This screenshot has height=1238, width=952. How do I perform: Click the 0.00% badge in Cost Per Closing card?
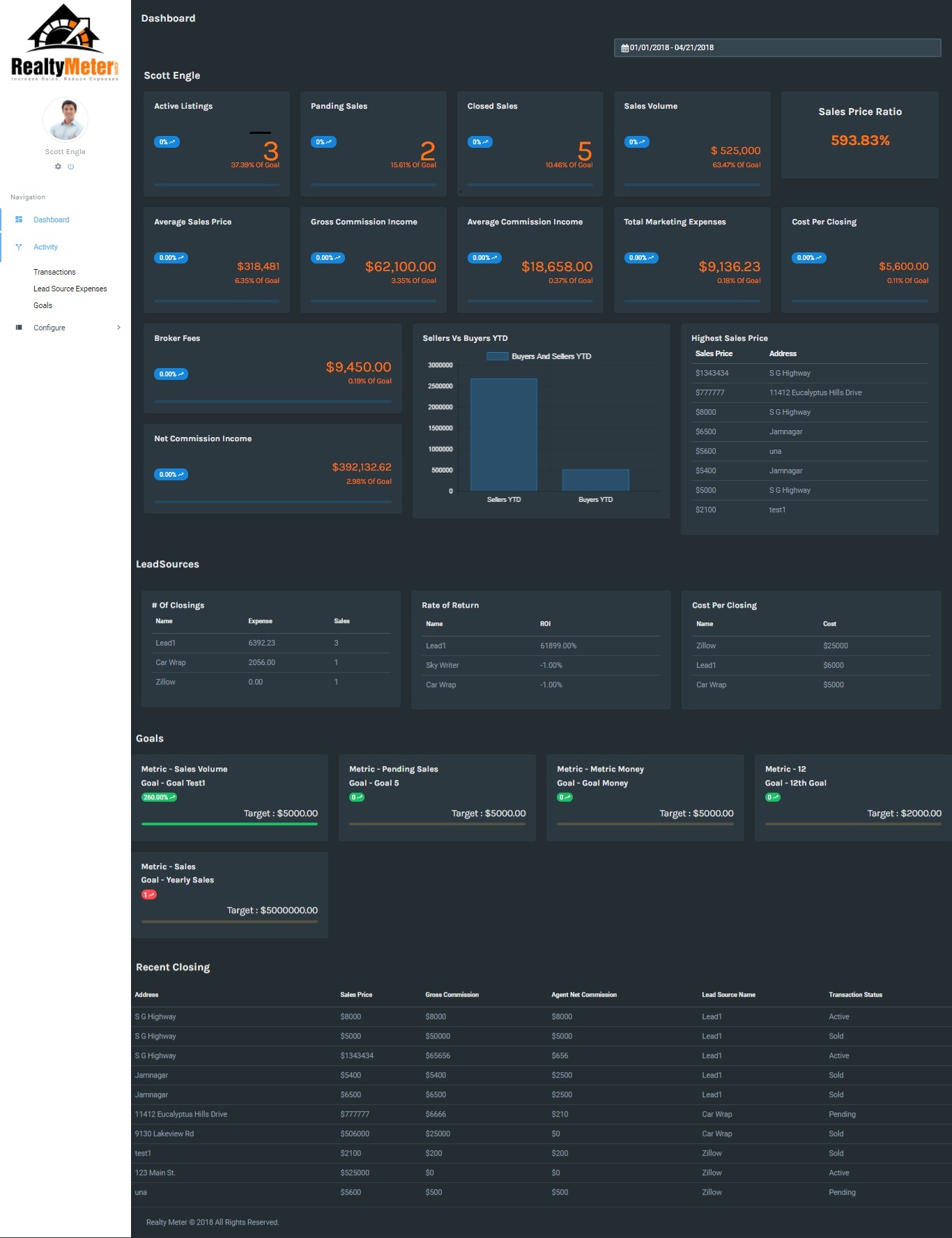click(x=809, y=258)
